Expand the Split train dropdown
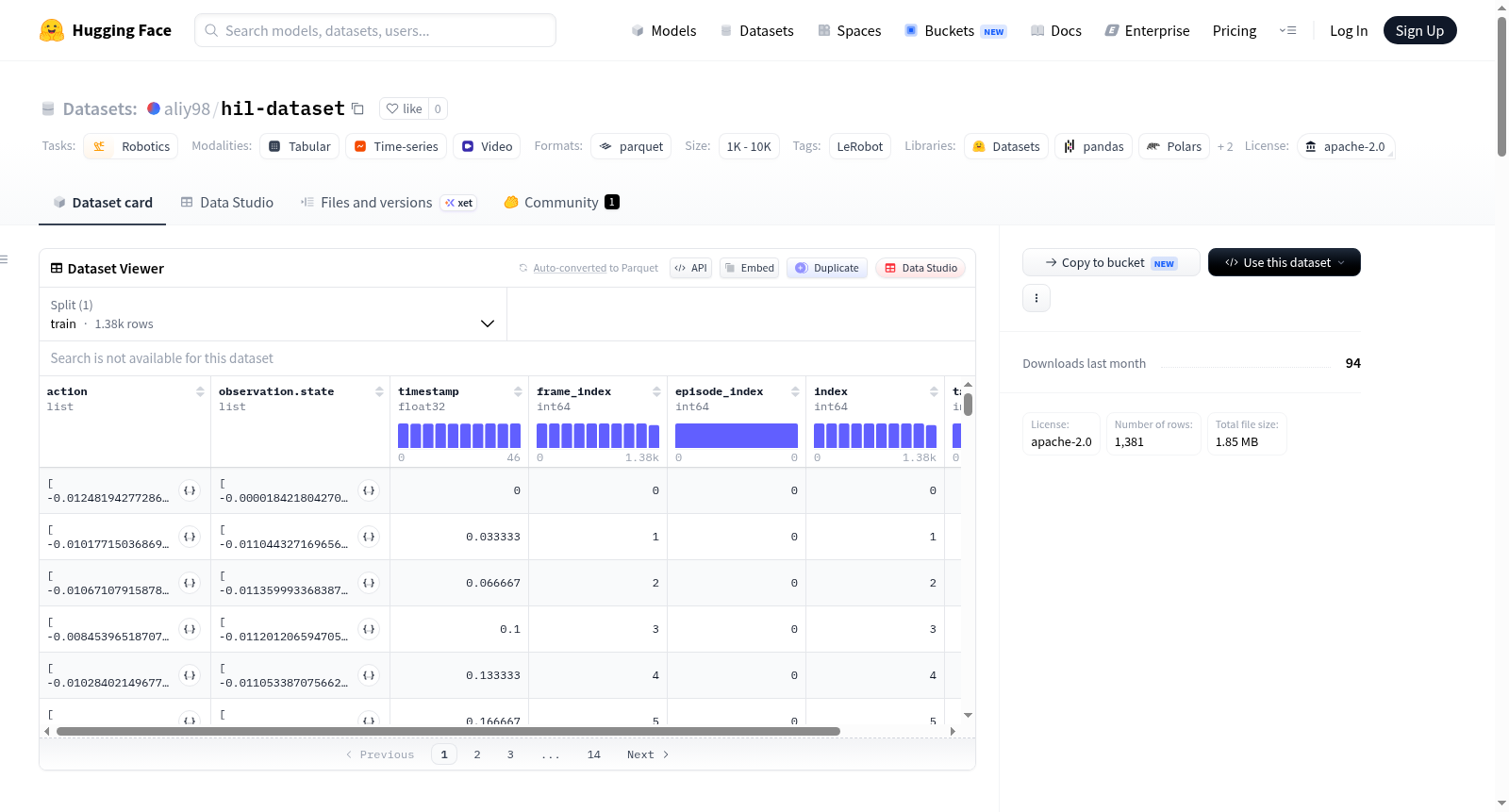Image resolution: width=1509 pixels, height=812 pixels. pos(274,314)
